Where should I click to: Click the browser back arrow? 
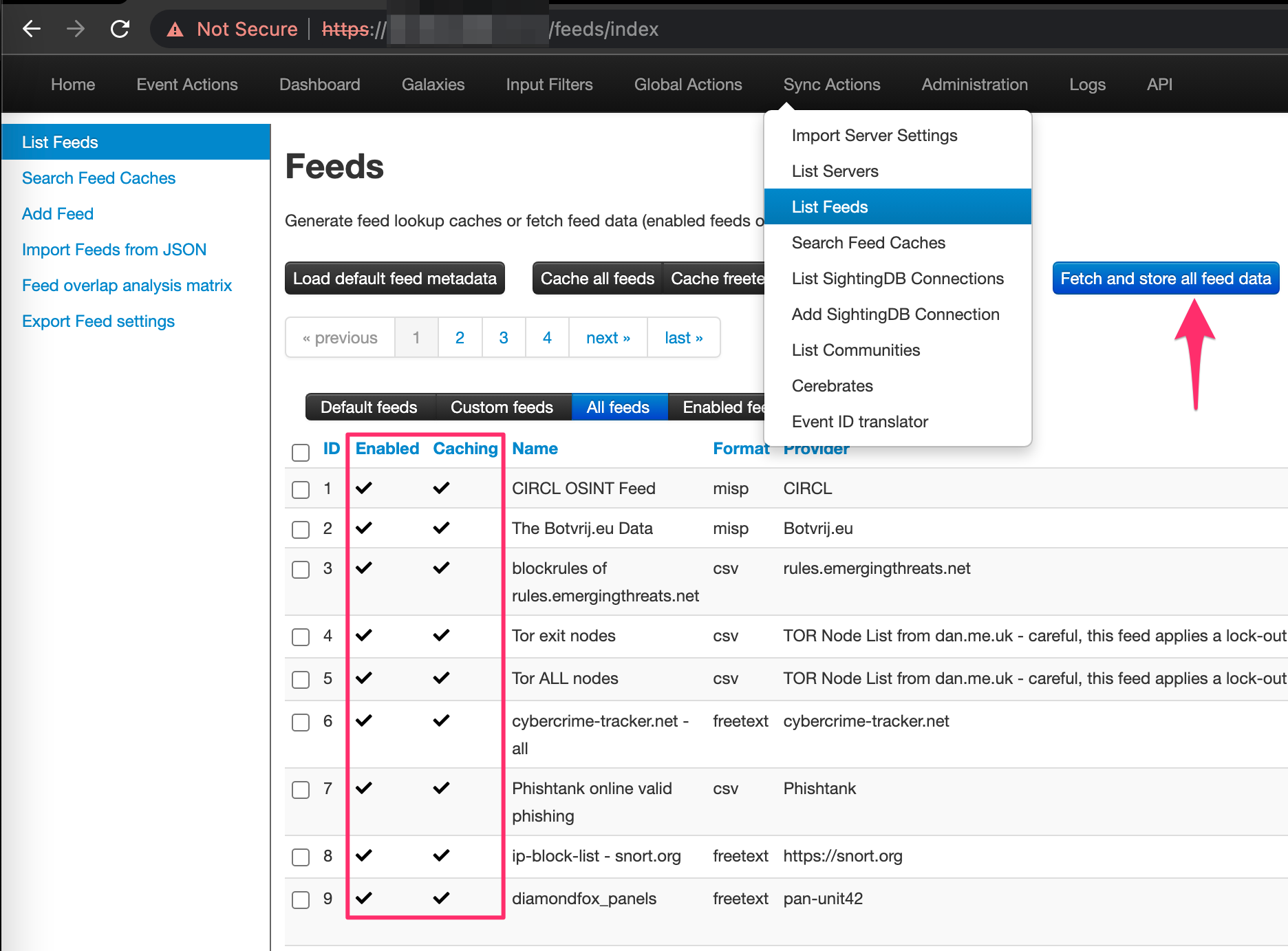31,29
